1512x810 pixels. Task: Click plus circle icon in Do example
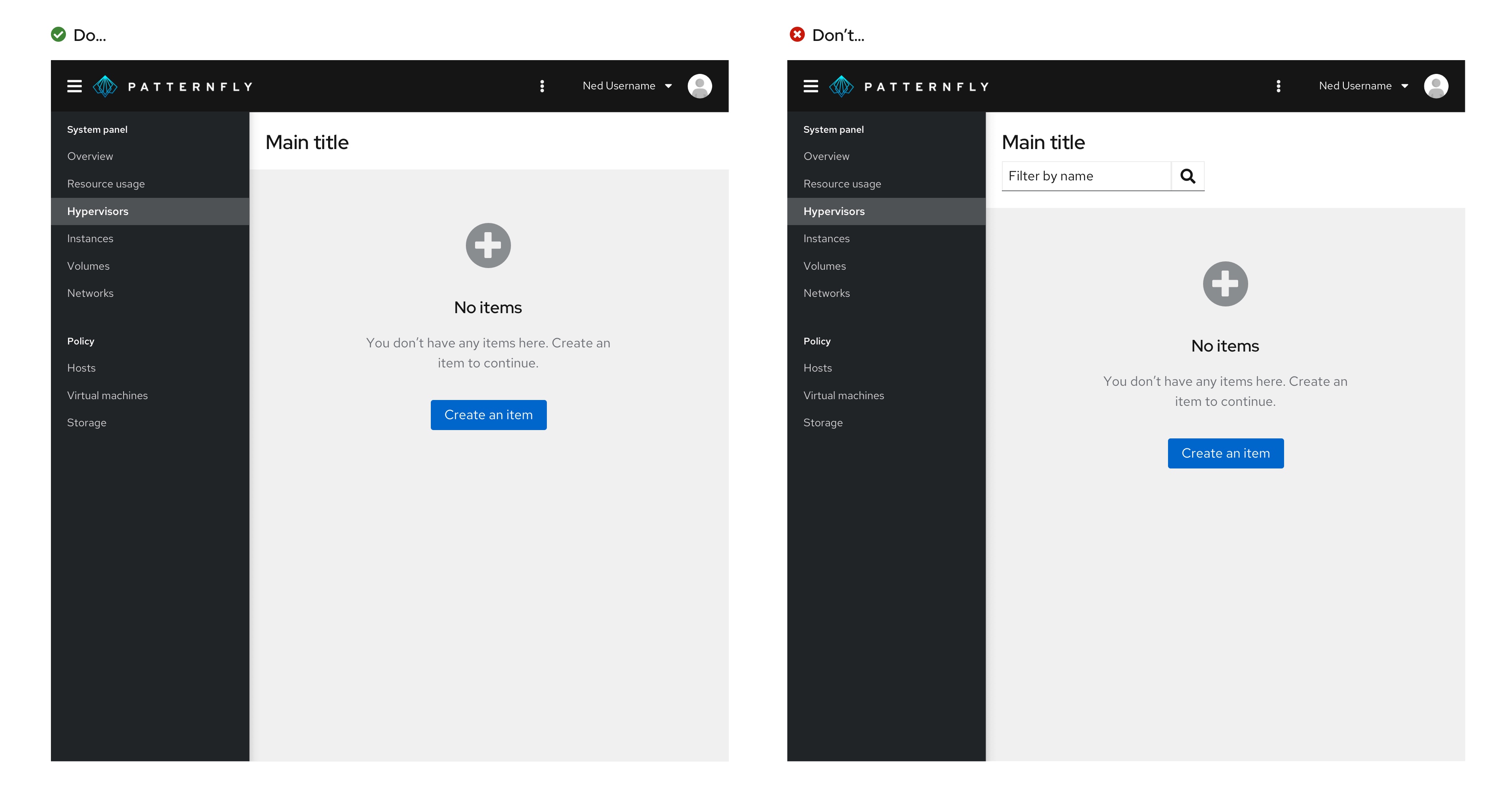(488, 246)
